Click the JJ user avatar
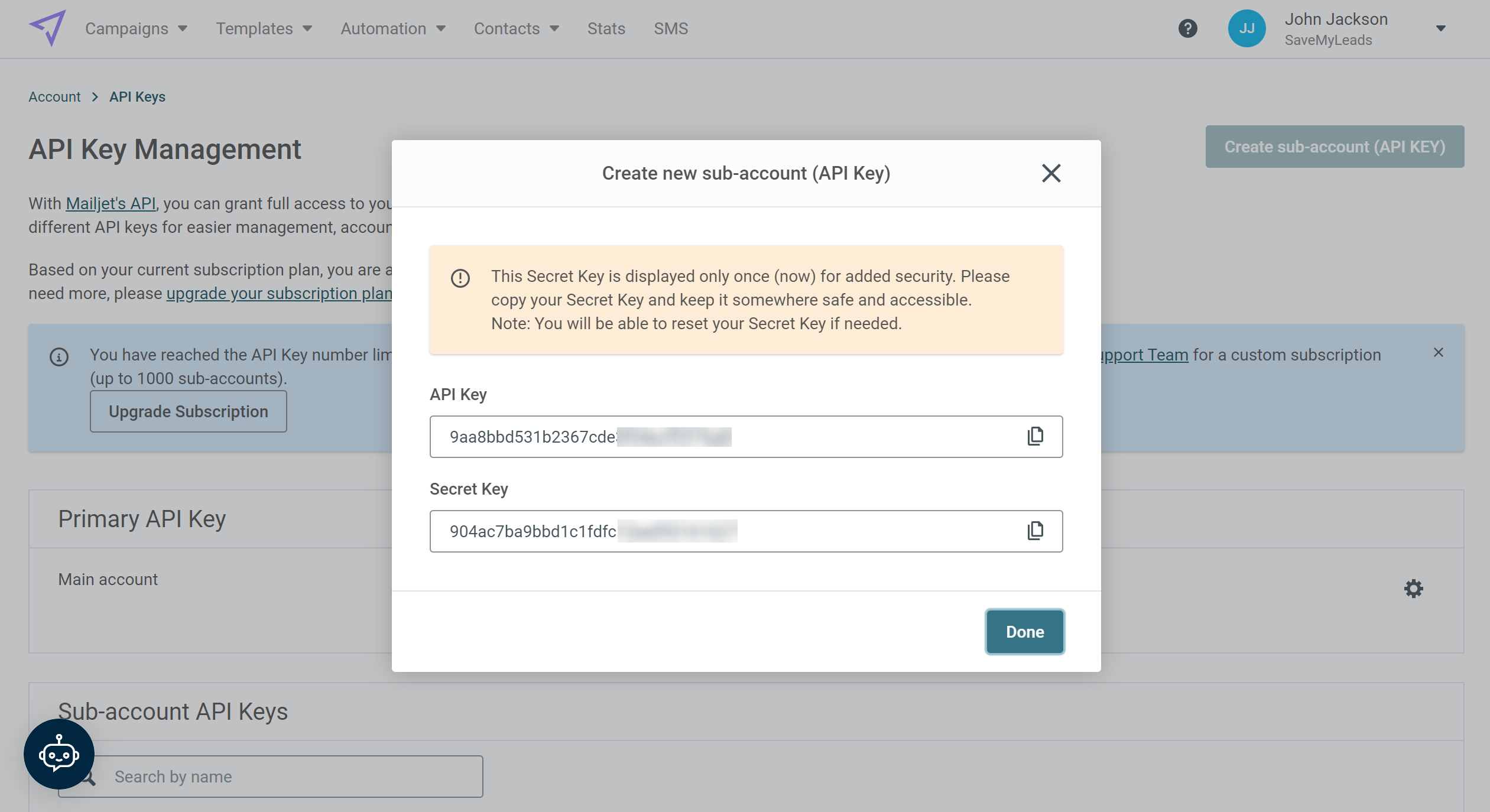Screen dimensions: 1490x812 1246,28
